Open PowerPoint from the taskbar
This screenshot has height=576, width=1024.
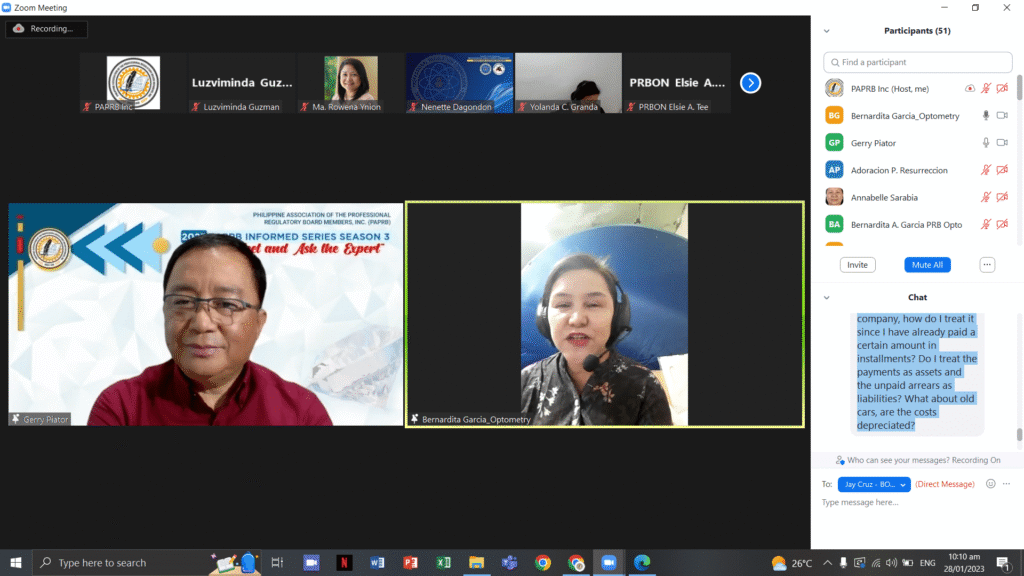coord(410,562)
